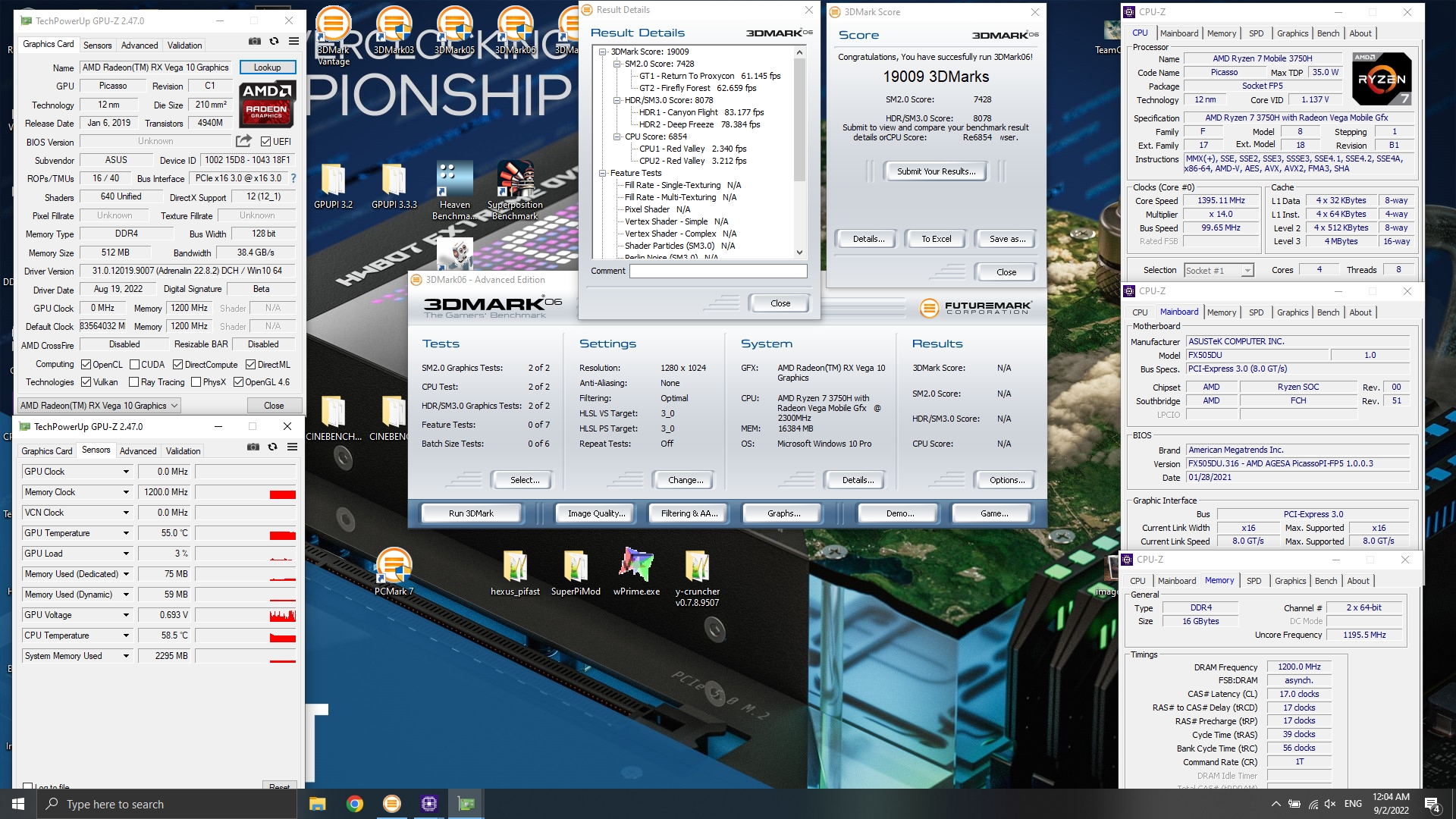This screenshot has height=819, width=1456.
Task: Switch to Validation tab in upper GPU-Z
Action: [184, 45]
